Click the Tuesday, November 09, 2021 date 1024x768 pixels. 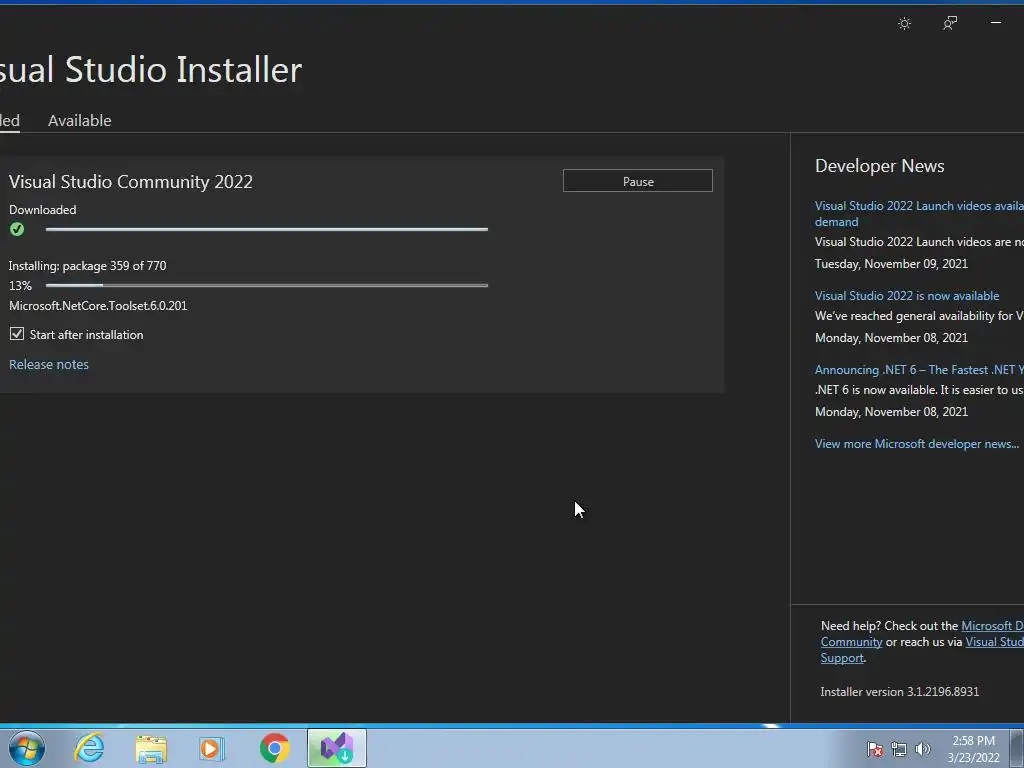pyautogui.click(x=891, y=264)
